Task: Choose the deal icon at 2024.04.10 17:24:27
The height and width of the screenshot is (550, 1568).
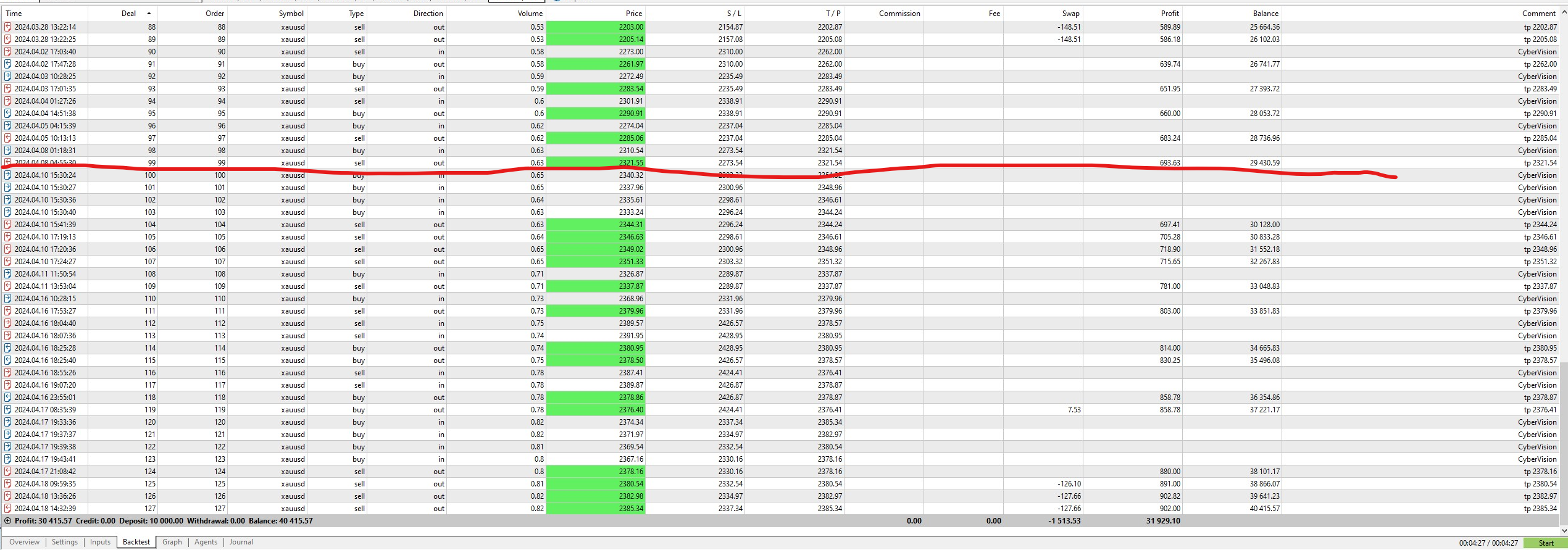Action: pyautogui.click(x=8, y=262)
